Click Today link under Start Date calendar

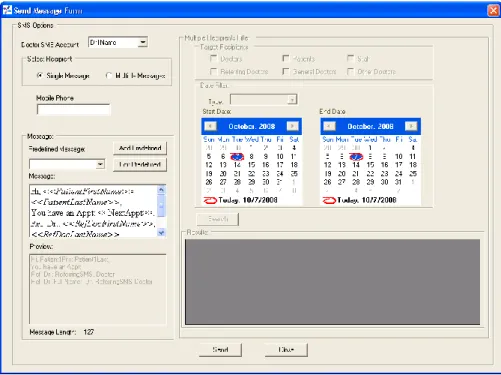pos(248,200)
